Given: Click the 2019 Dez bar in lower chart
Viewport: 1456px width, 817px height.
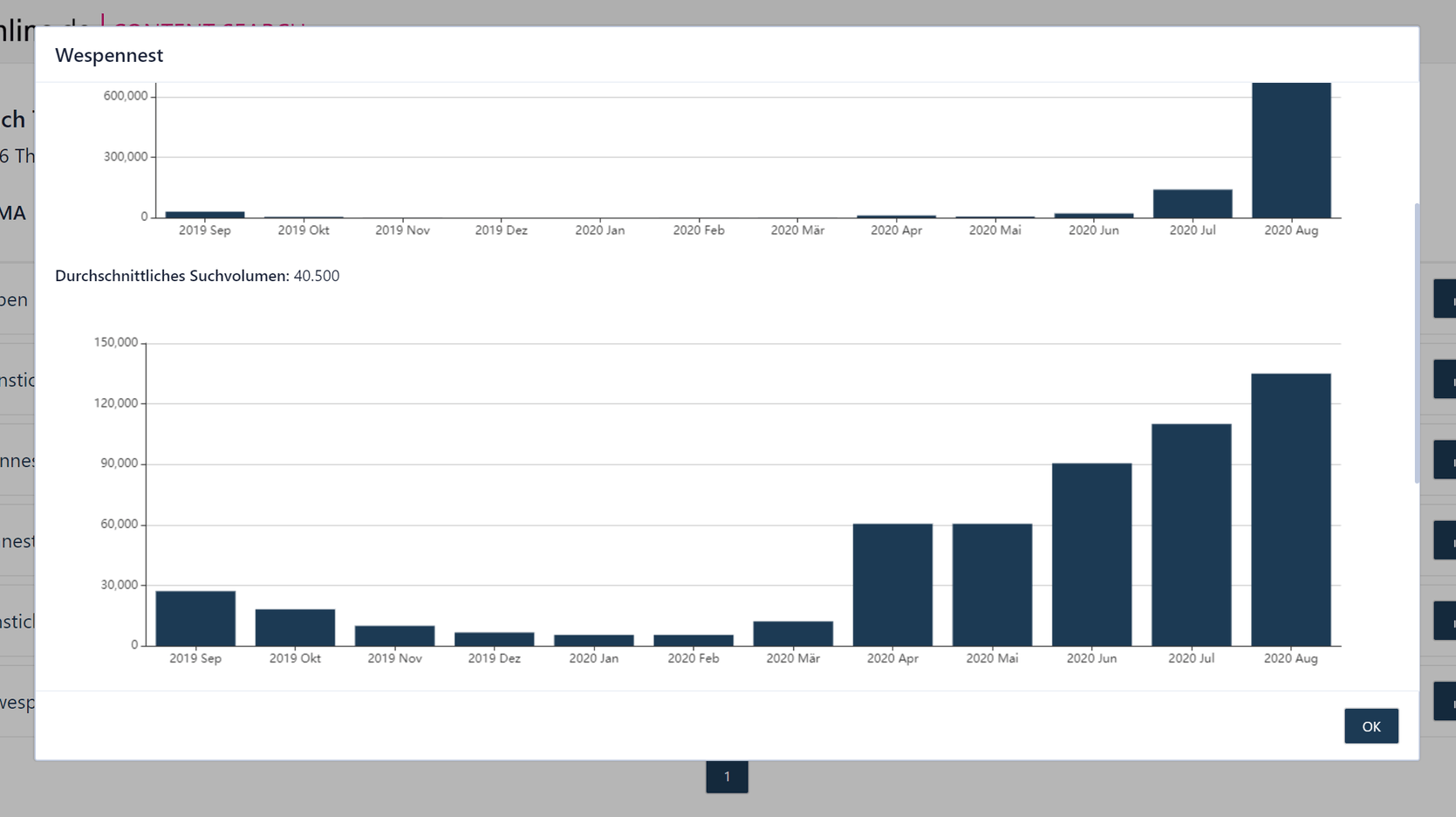Looking at the screenshot, I should (494, 639).
